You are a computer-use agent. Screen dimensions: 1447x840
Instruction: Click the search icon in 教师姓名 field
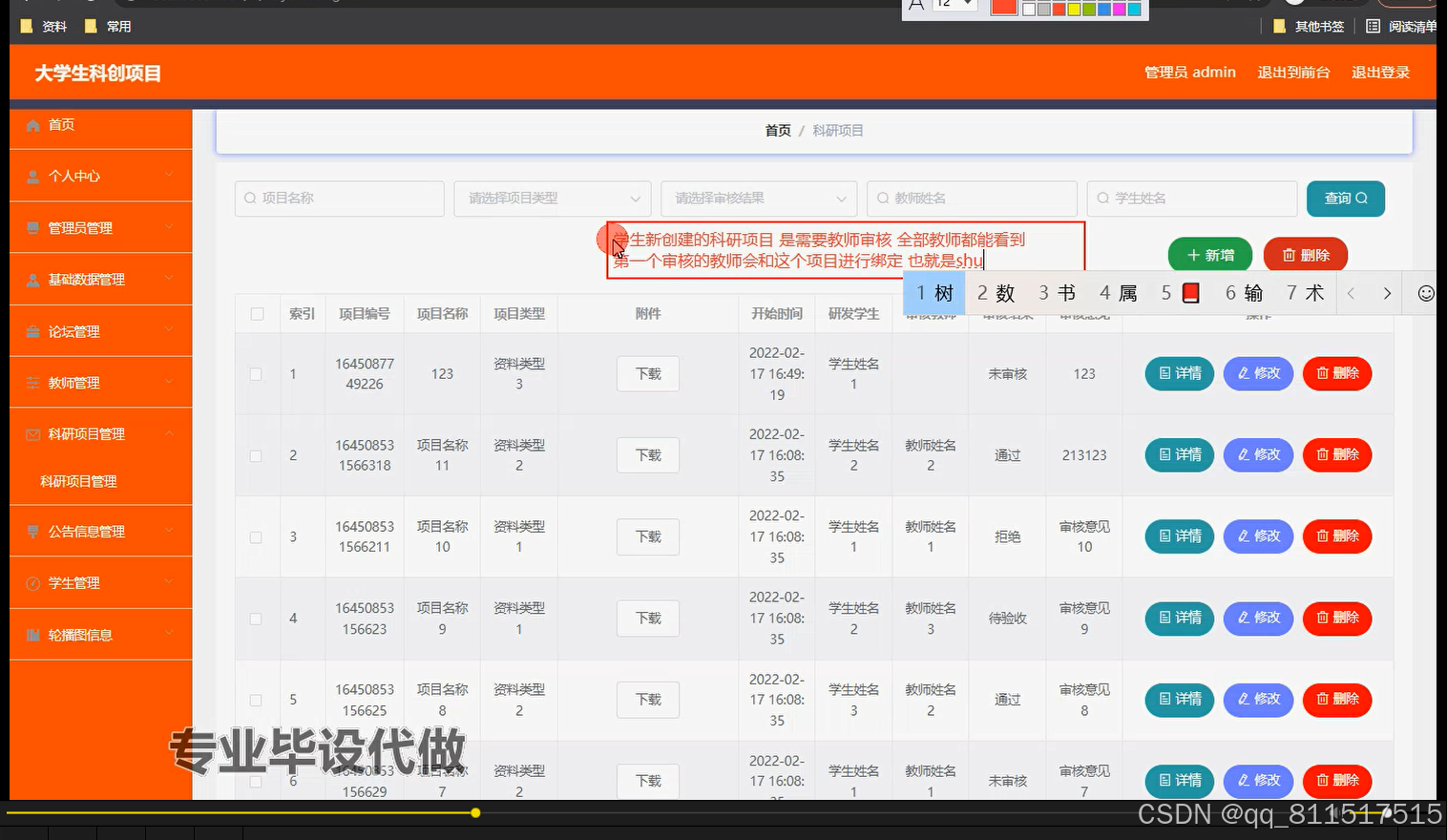883,199
